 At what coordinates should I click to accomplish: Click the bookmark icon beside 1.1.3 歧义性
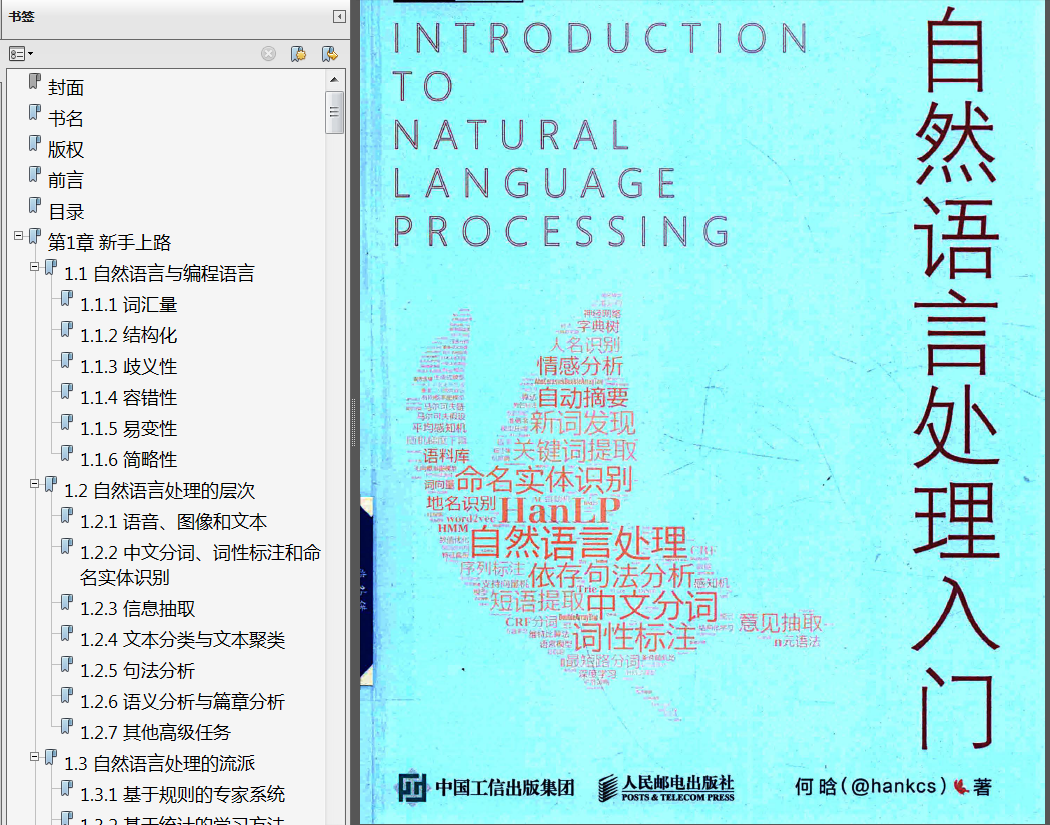(x=67, y=360)
